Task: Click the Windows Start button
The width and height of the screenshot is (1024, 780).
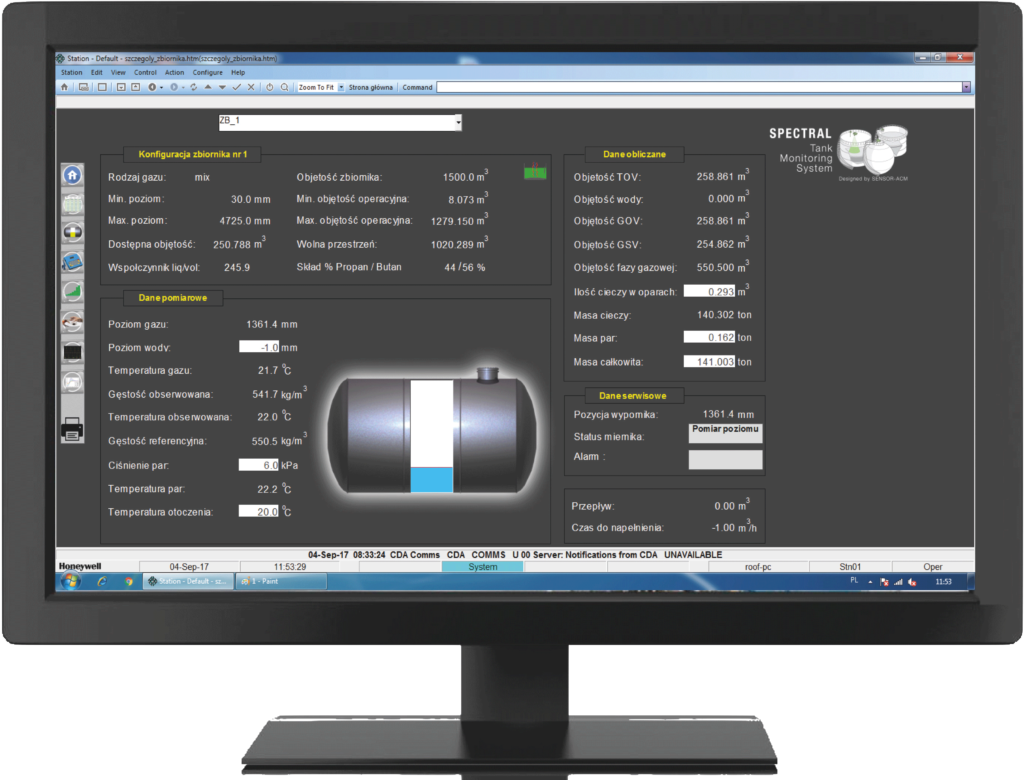Action: [71, 581]
